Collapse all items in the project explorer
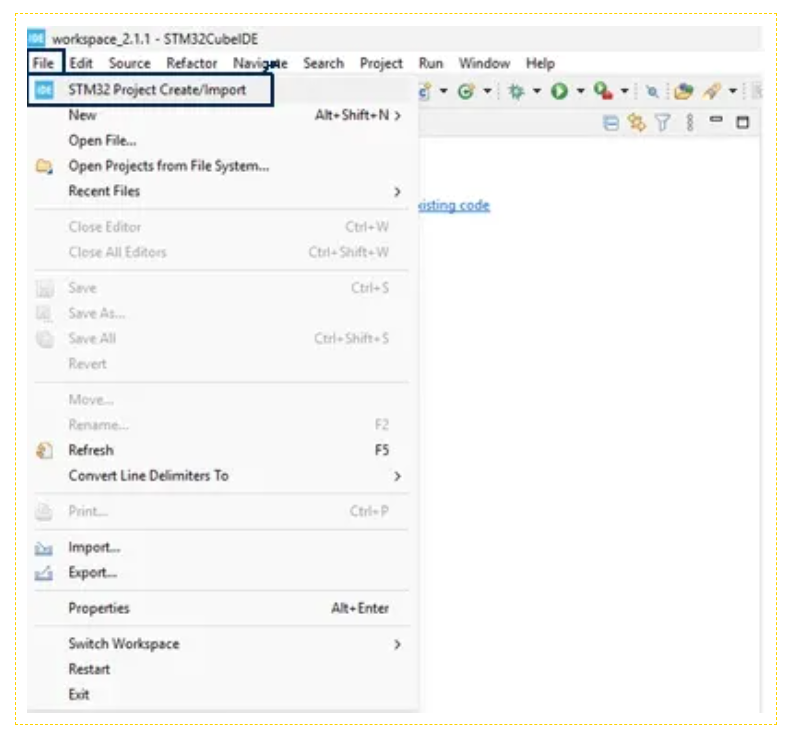The height and width of the screenshot is (740, 786). (611, 122)
